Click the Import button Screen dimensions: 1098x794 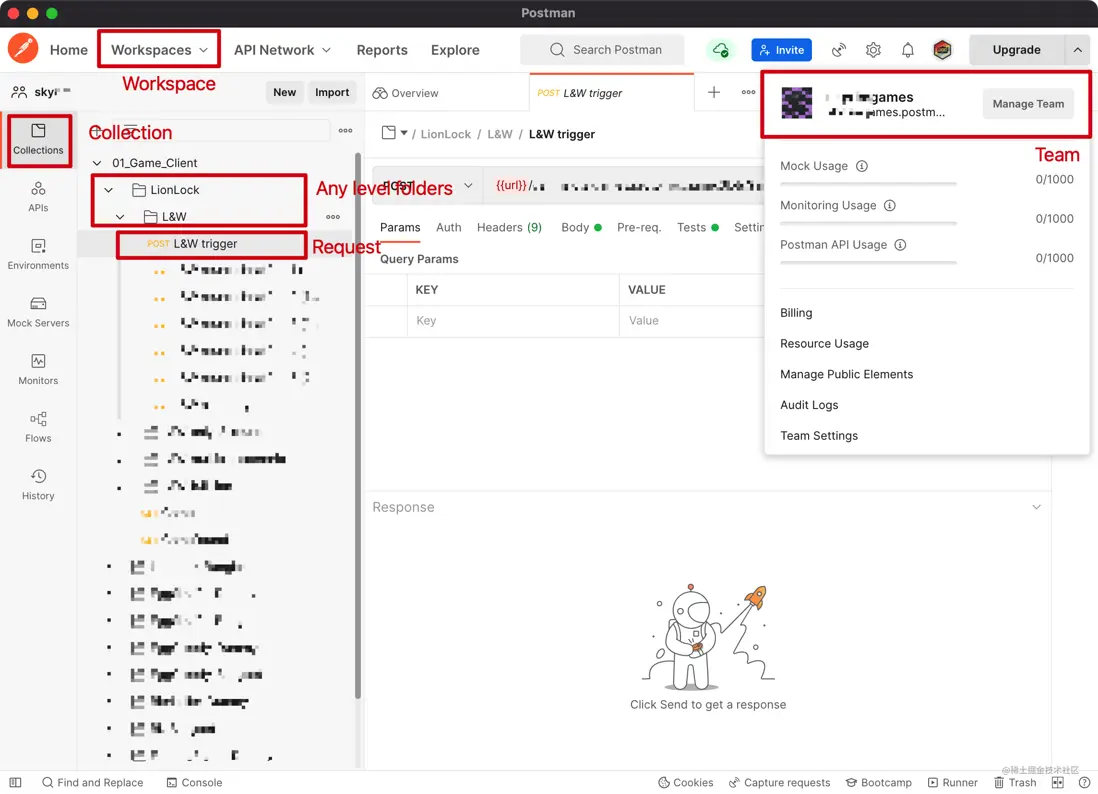[332, 92]
